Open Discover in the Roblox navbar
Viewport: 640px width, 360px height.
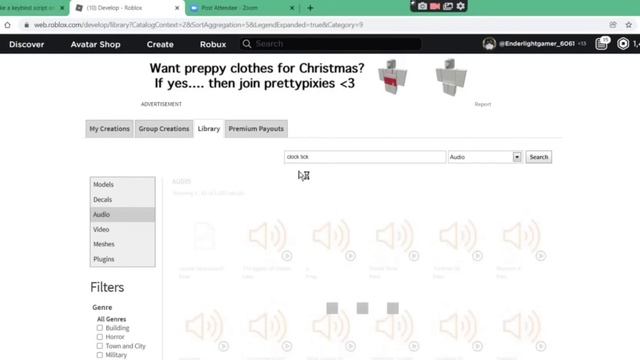(27, 44)
